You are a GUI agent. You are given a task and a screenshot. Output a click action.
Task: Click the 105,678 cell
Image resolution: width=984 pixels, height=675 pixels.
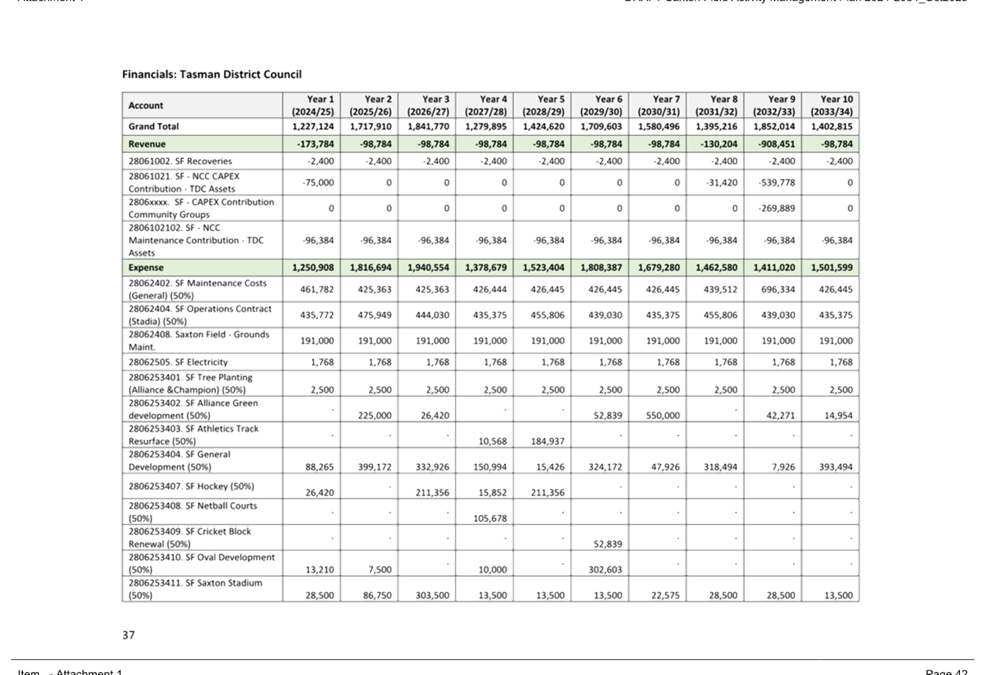pyautogui.click(x=491, y=519)
